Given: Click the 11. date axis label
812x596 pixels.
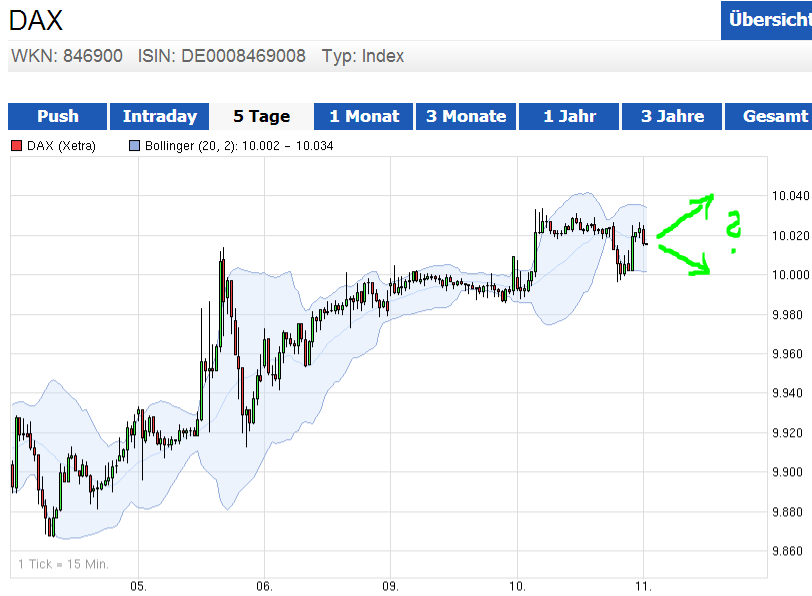Looking at the screenshot, I should pyautogui.click(x=643, y=587).
